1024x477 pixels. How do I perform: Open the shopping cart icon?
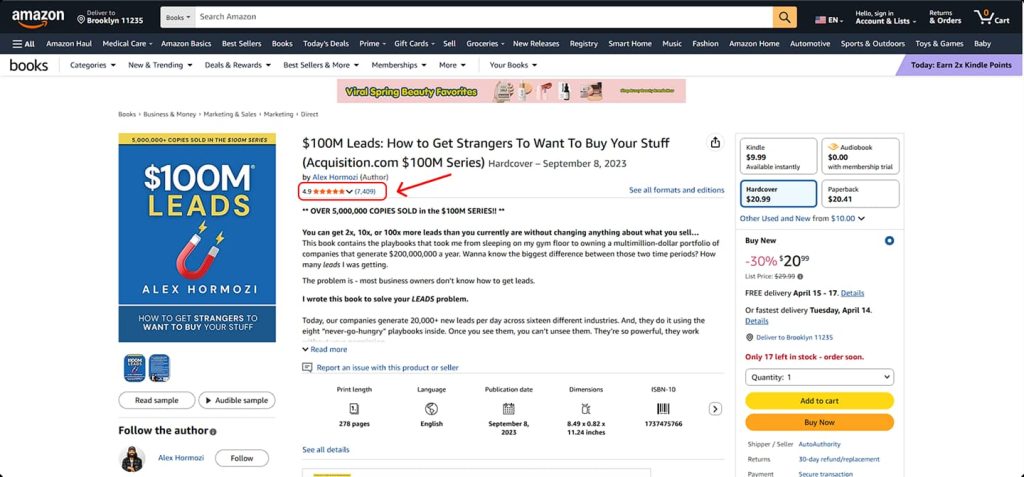[x=993, y=17]
